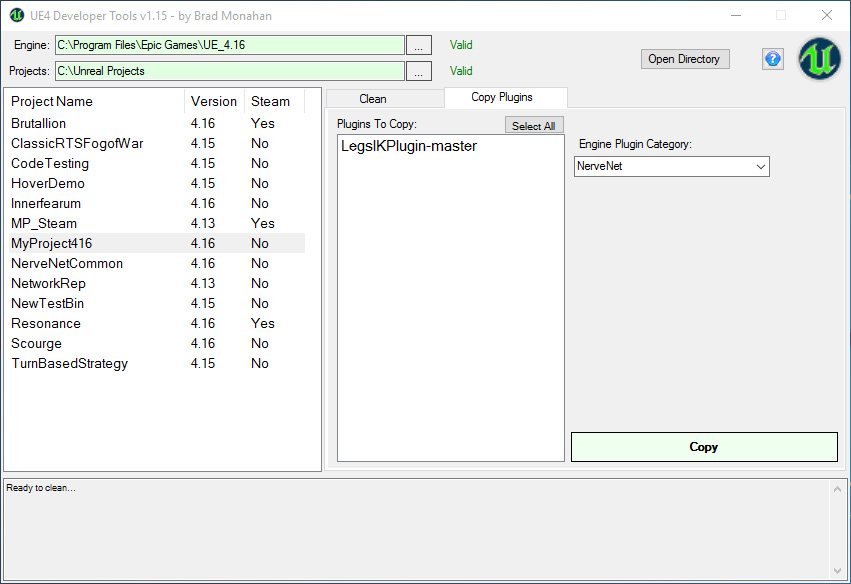
Task: Browse for the Engine path using ellipsis button
Action: 419,45
